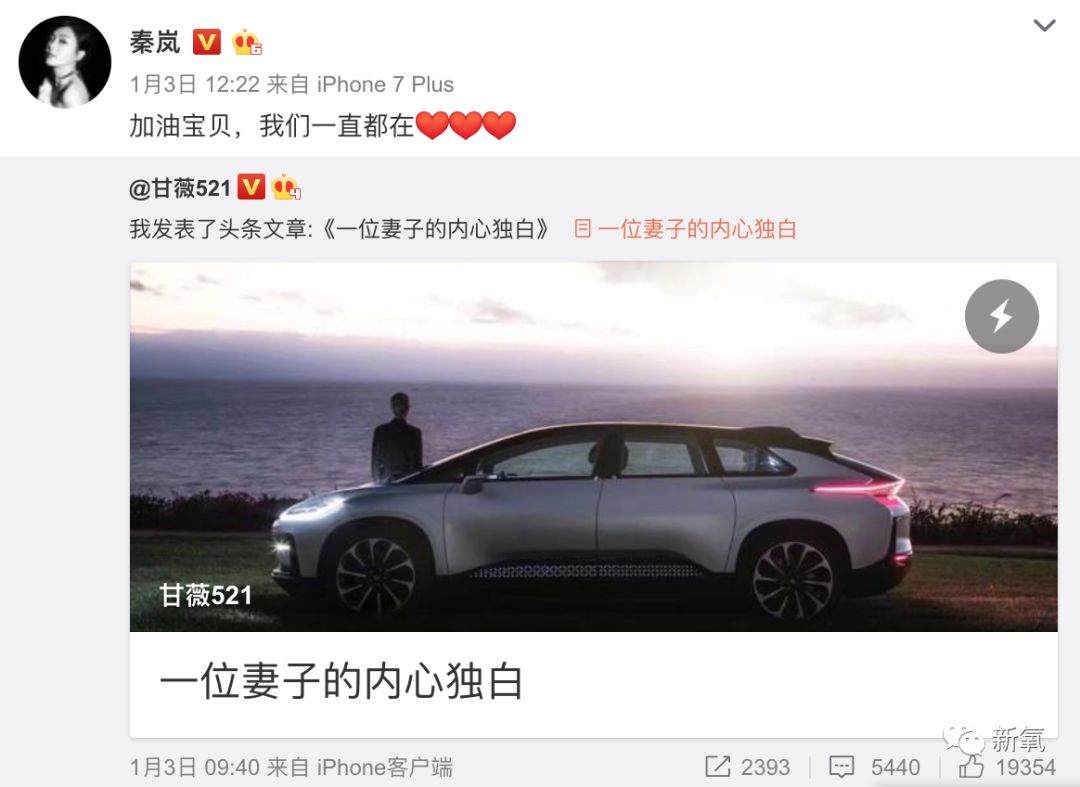Click the orange V verified badge beside 秦岚

click(207, 43)
